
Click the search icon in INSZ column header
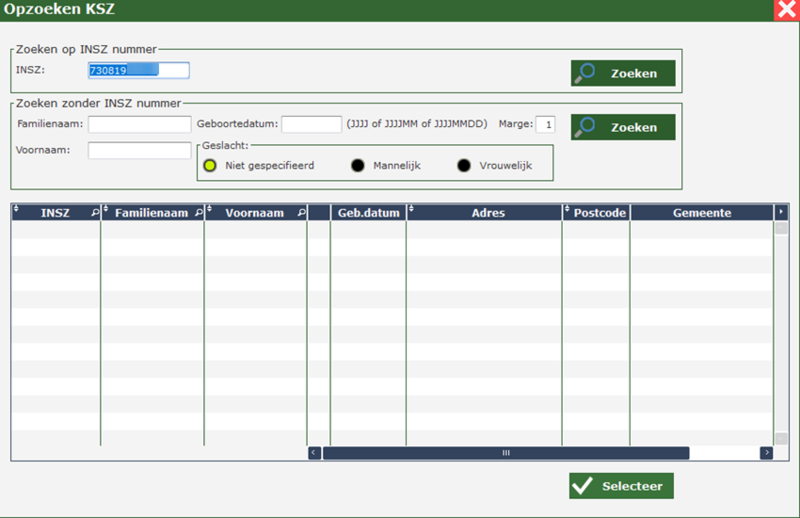coord(94,213)
